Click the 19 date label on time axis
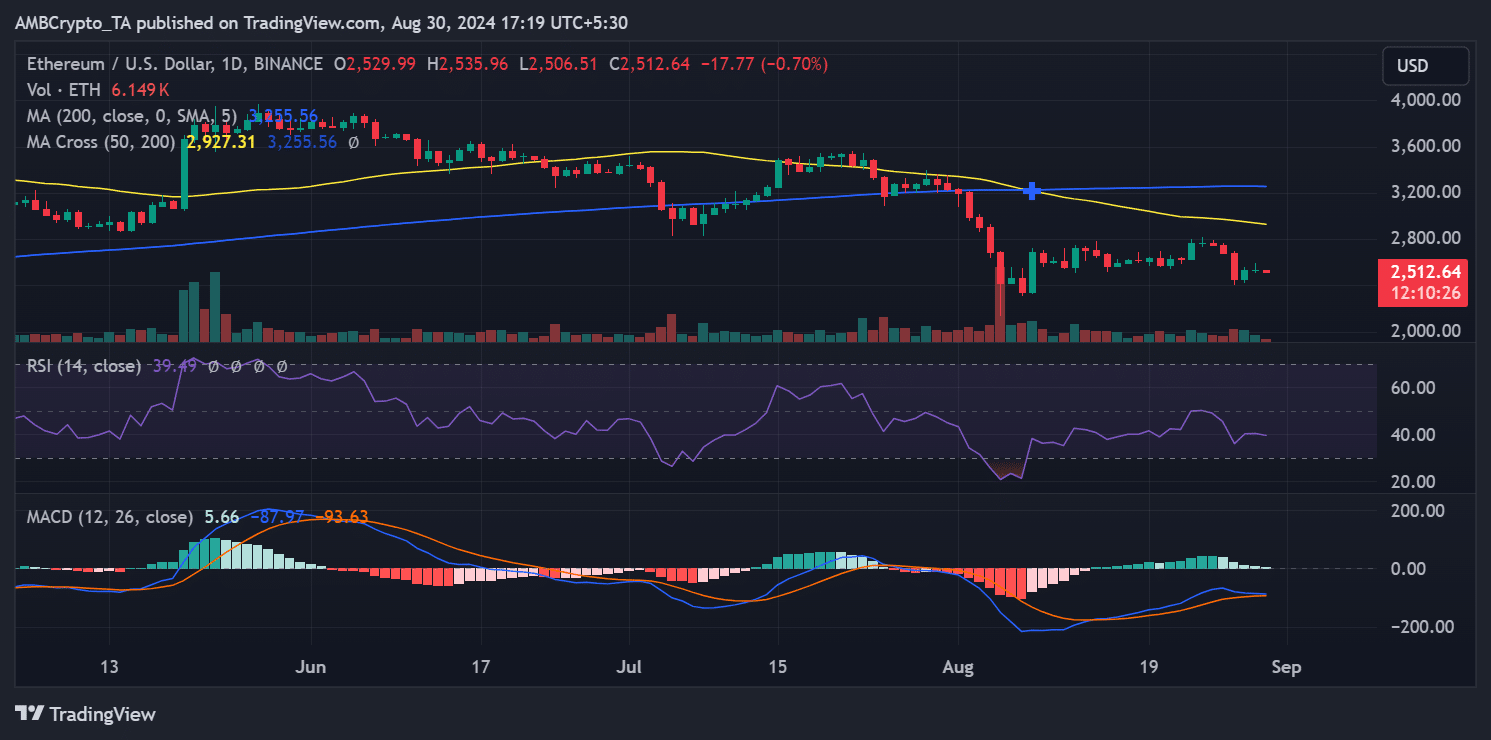This screenshot has height=740, width=1491. [x=1148, y=668]
